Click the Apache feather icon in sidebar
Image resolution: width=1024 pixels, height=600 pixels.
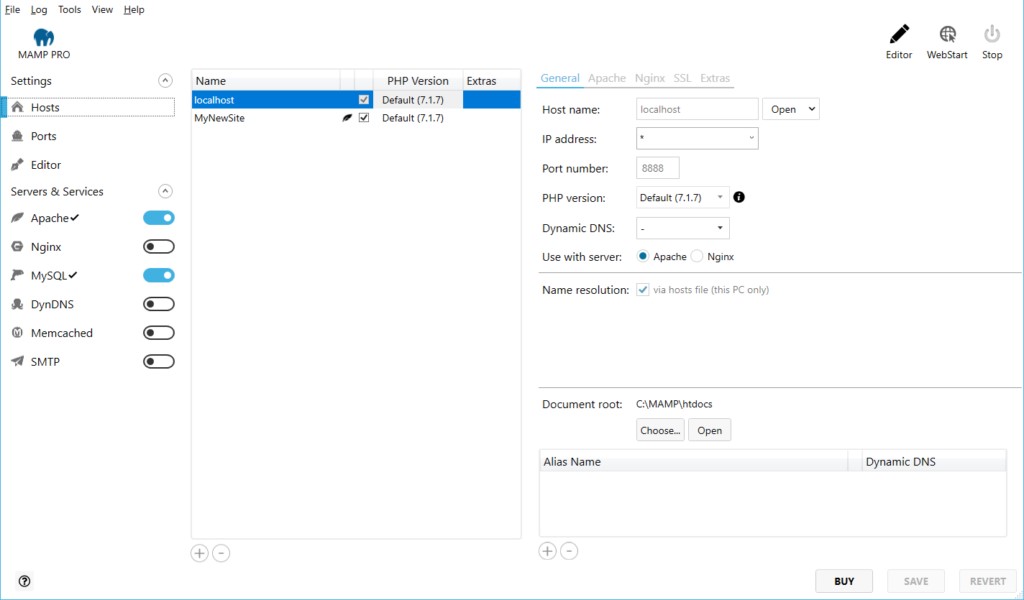point(18,217)
